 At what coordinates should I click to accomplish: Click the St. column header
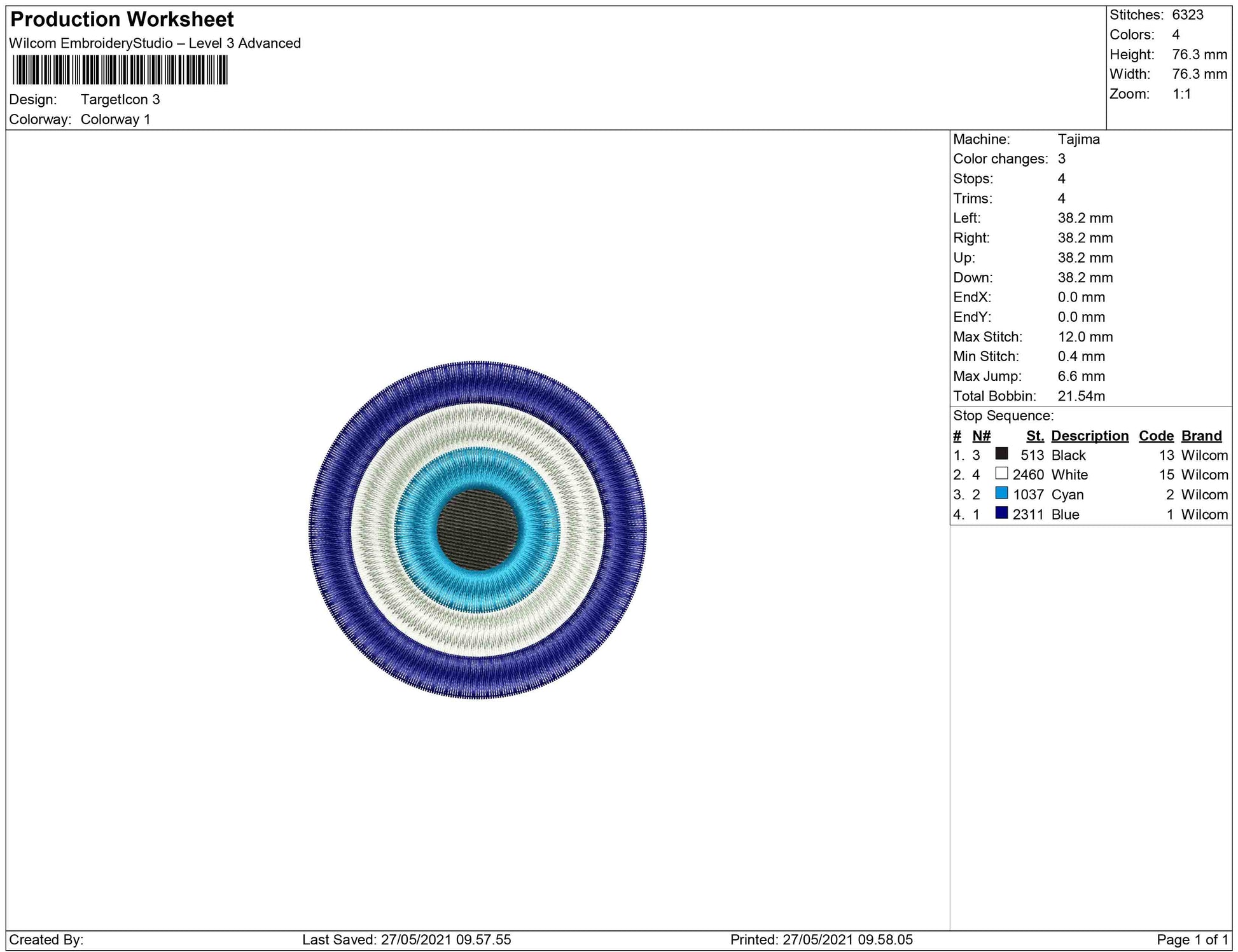(1034, 436)
